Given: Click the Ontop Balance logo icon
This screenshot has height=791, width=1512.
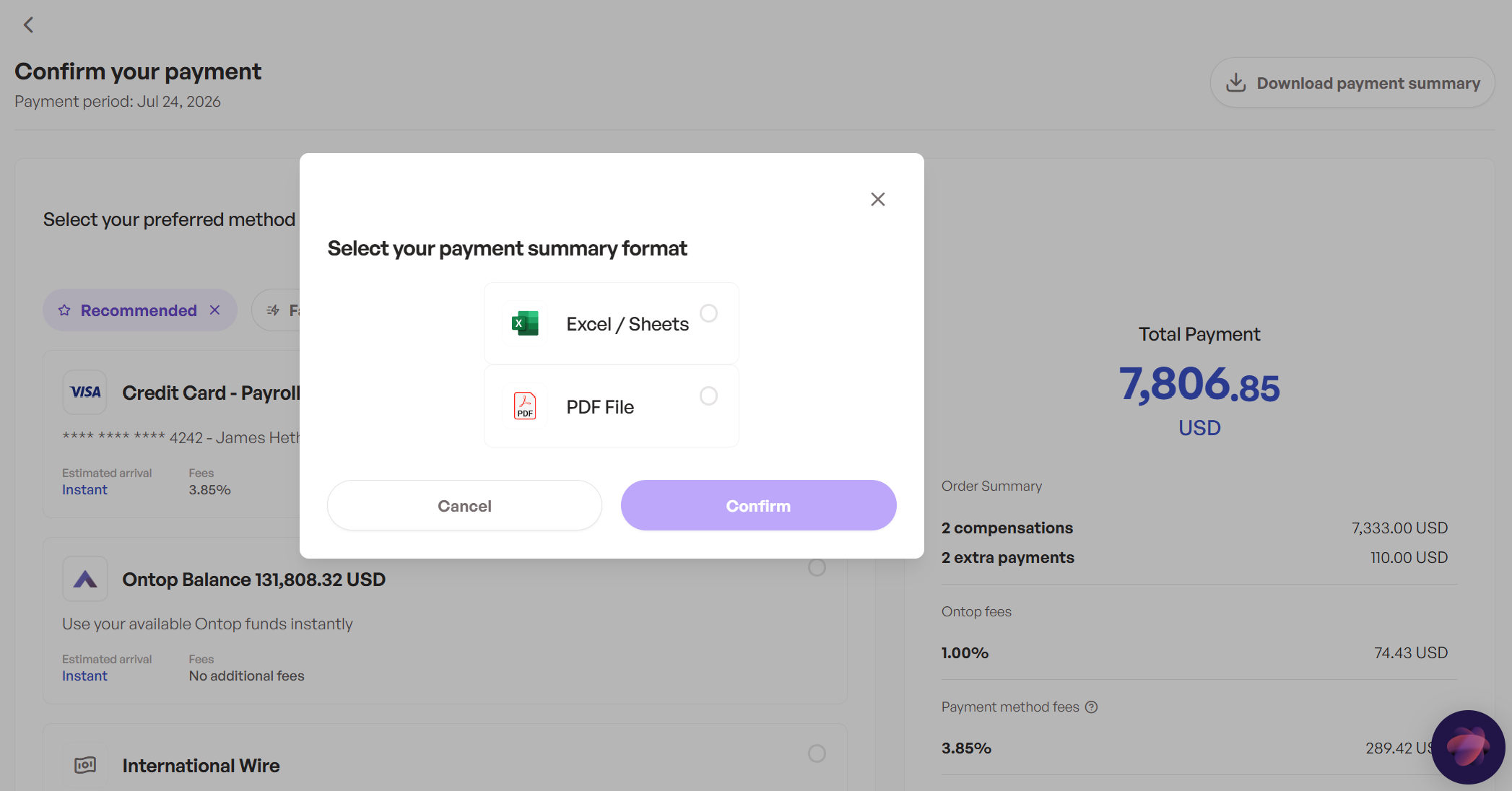Looking at the screenshot, I should click(85, 579).
